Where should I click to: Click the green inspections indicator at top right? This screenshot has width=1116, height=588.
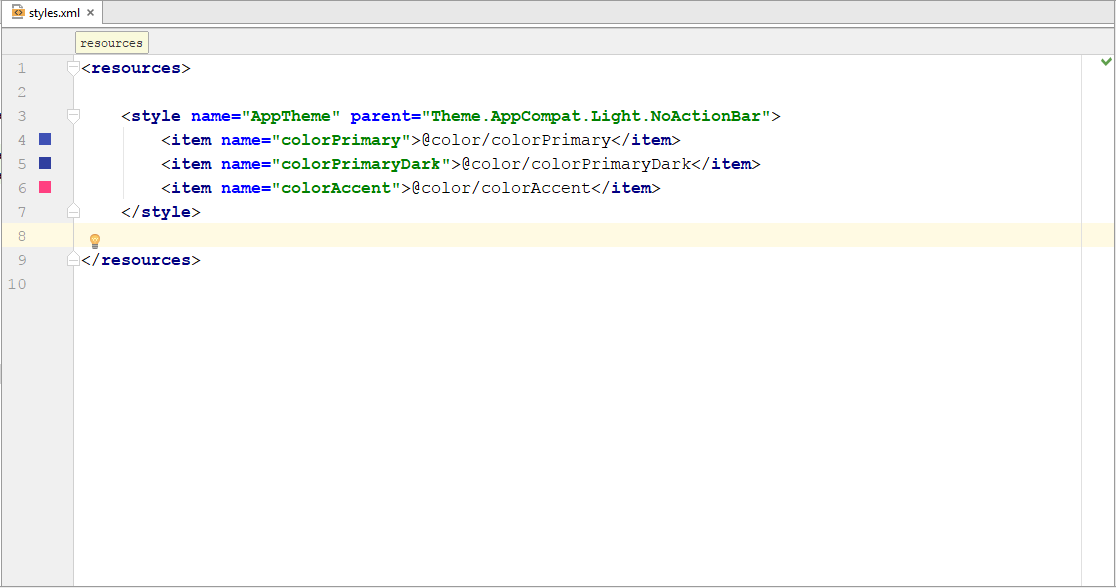pyautogui.click(x=1104, y=61)
